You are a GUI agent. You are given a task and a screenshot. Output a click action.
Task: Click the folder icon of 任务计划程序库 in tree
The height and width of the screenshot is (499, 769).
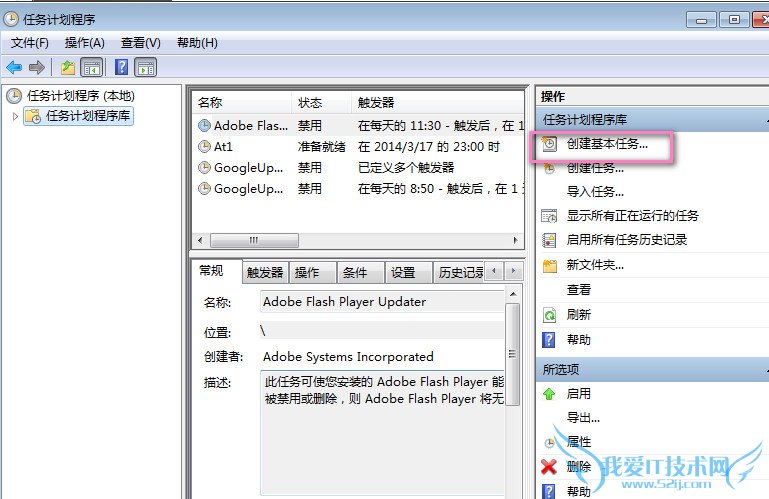click(33, 116)
